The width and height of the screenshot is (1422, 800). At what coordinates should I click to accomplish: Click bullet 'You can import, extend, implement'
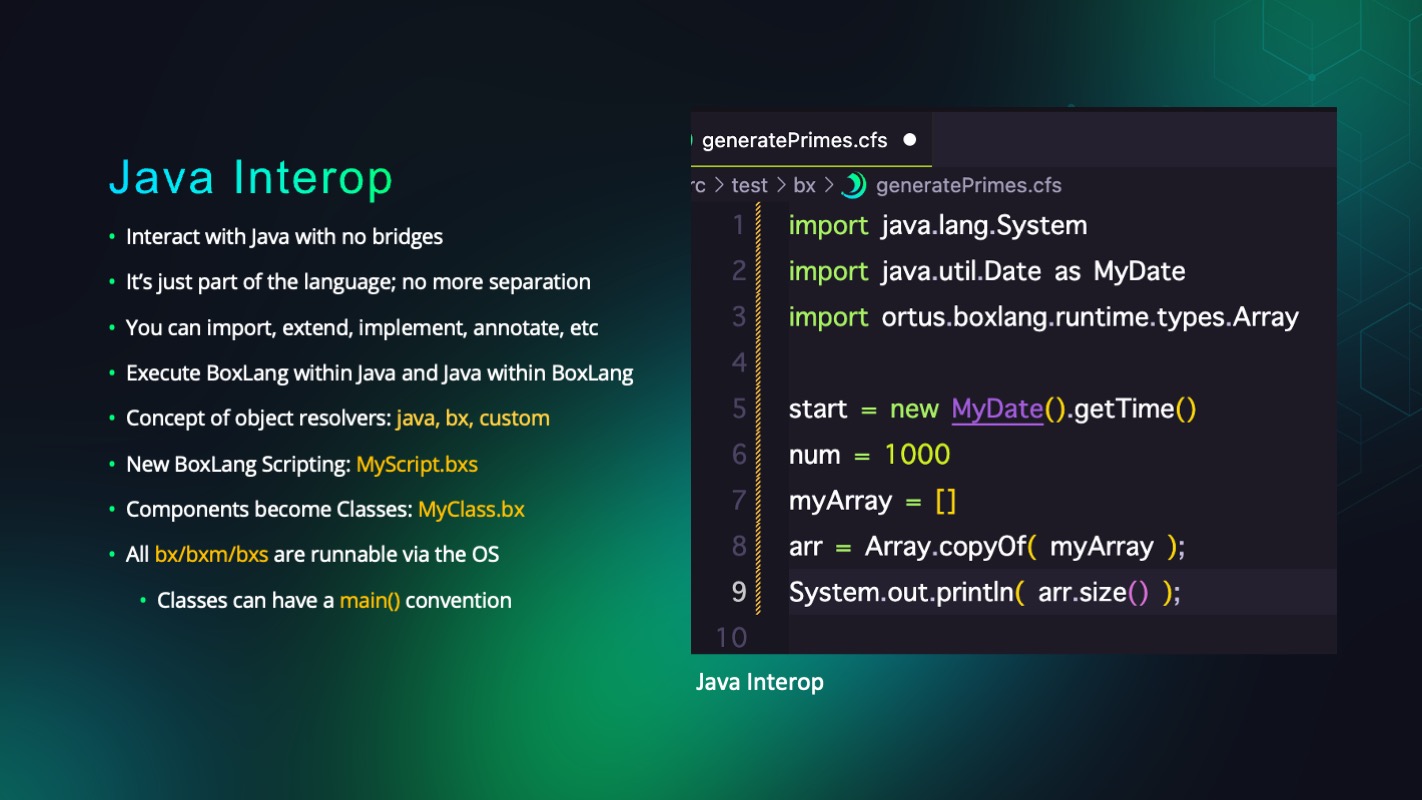pyautogui.click(x=362, y=328)
